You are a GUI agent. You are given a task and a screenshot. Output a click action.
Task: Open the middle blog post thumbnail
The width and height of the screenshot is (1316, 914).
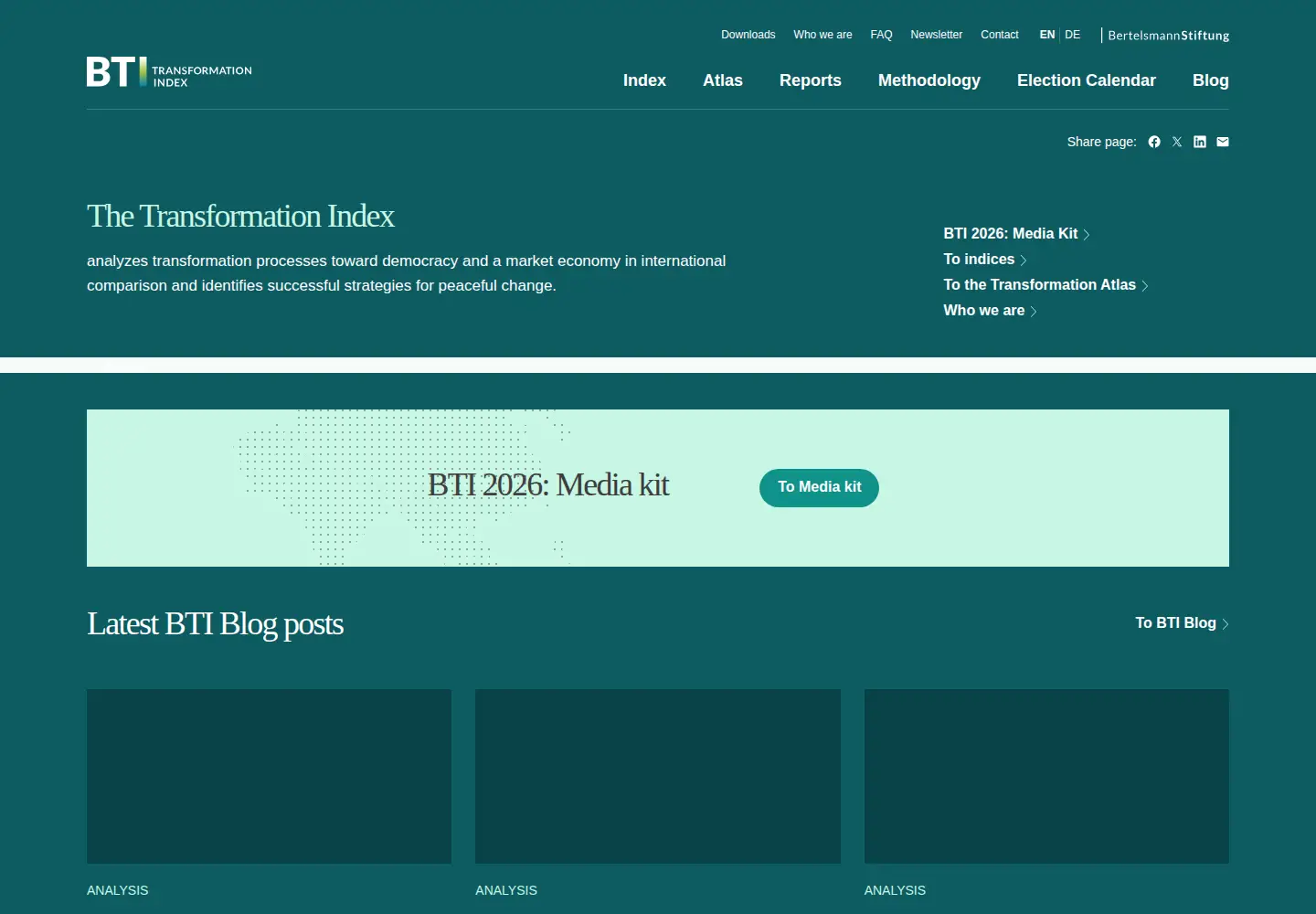658,776
